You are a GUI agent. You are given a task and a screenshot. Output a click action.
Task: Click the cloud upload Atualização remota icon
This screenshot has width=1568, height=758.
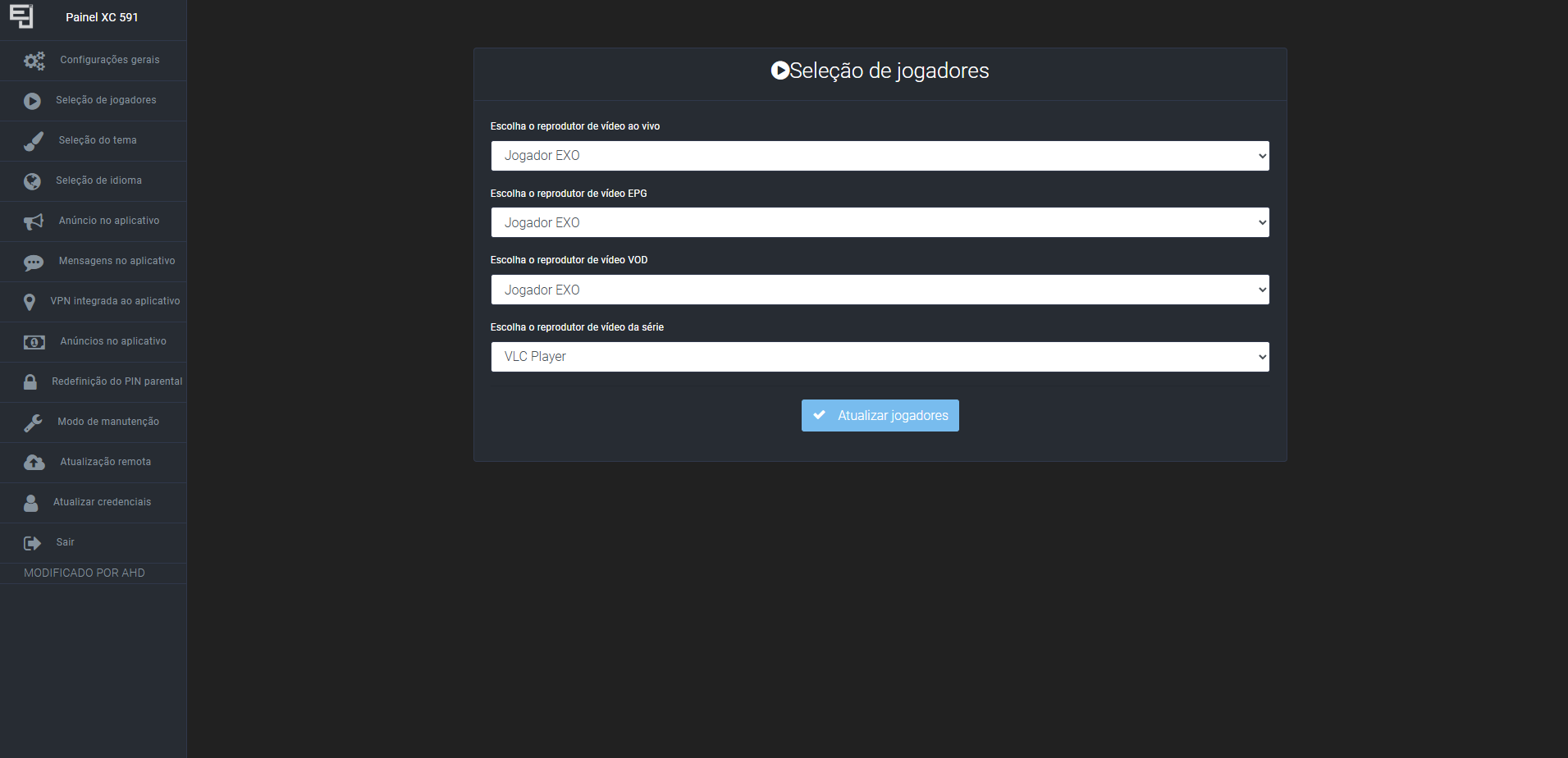point(34,463)
